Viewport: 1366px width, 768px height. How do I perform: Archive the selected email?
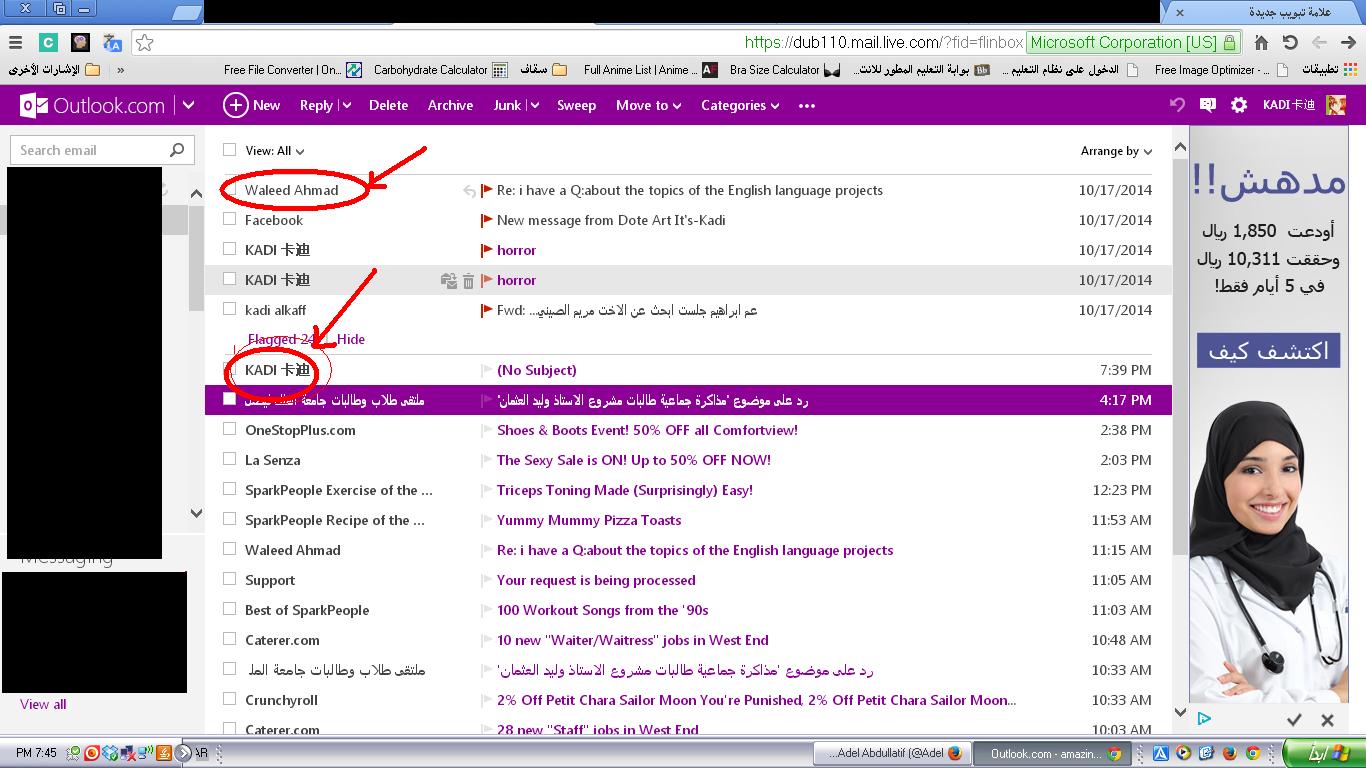450,105
